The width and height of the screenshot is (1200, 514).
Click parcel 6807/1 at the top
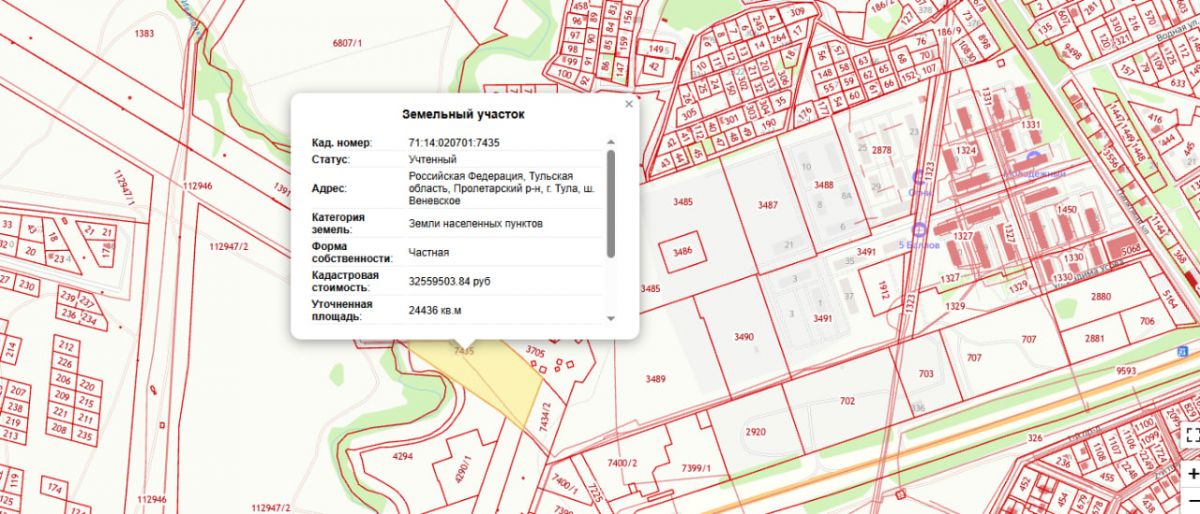click(346, 42)
